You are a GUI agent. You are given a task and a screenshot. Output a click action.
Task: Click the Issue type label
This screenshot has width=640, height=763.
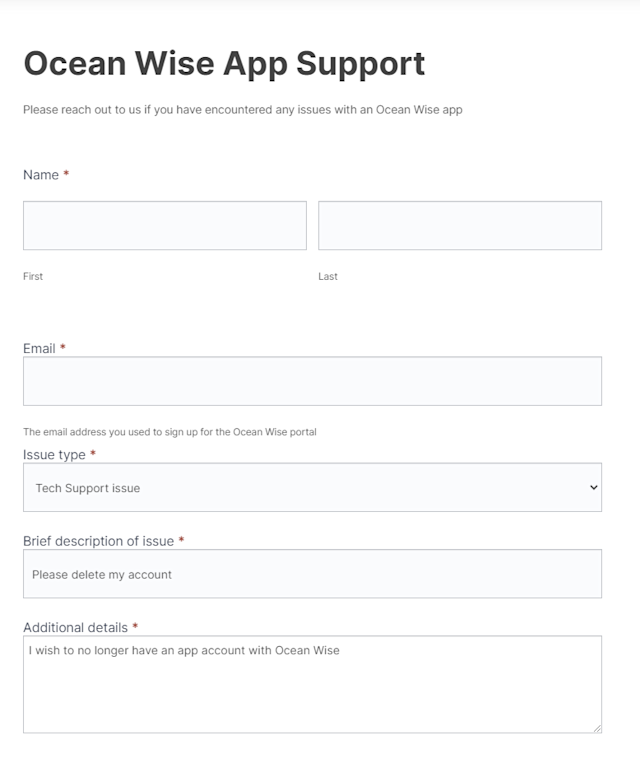[54, 455]
